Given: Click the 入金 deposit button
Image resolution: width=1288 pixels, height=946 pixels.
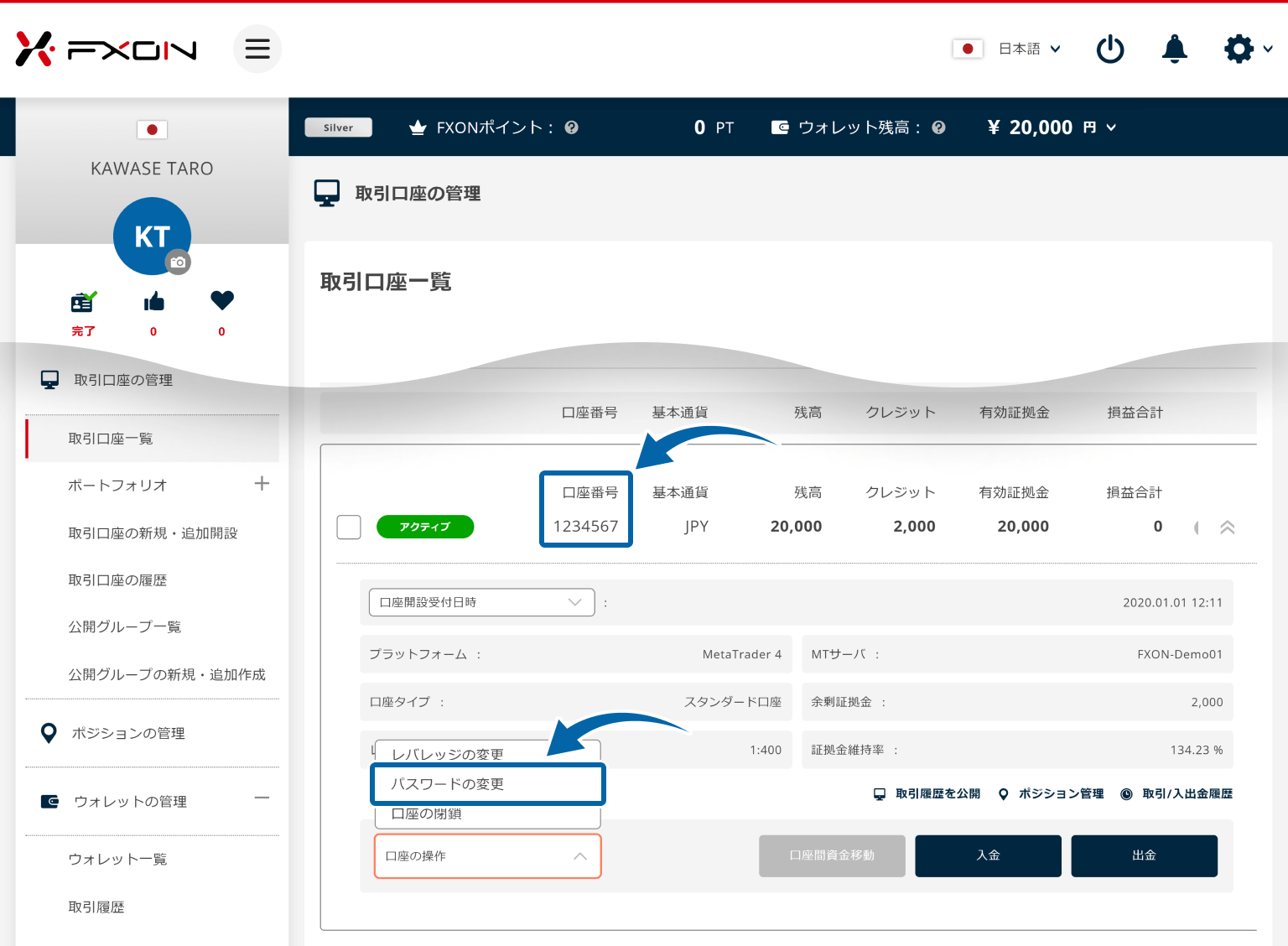Looking at the screenshot, I should tap(988, 856).
